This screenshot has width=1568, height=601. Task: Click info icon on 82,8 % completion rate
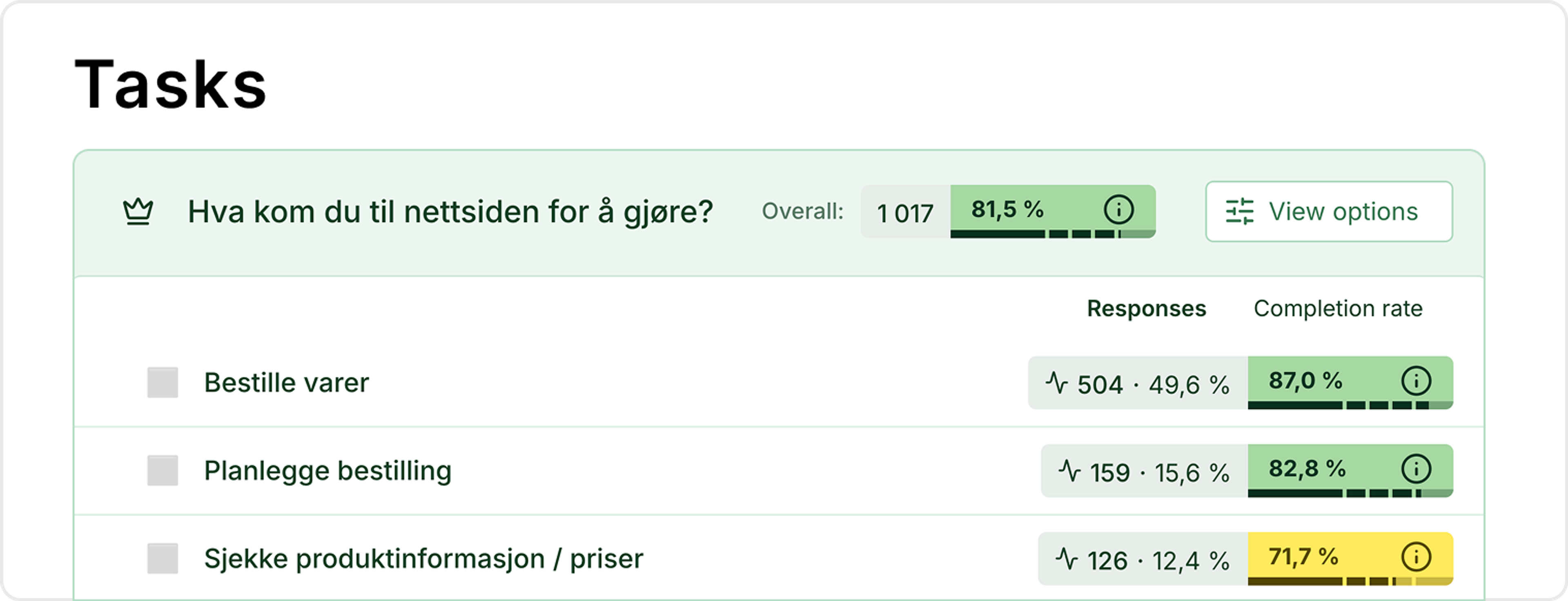[1417, 470]
